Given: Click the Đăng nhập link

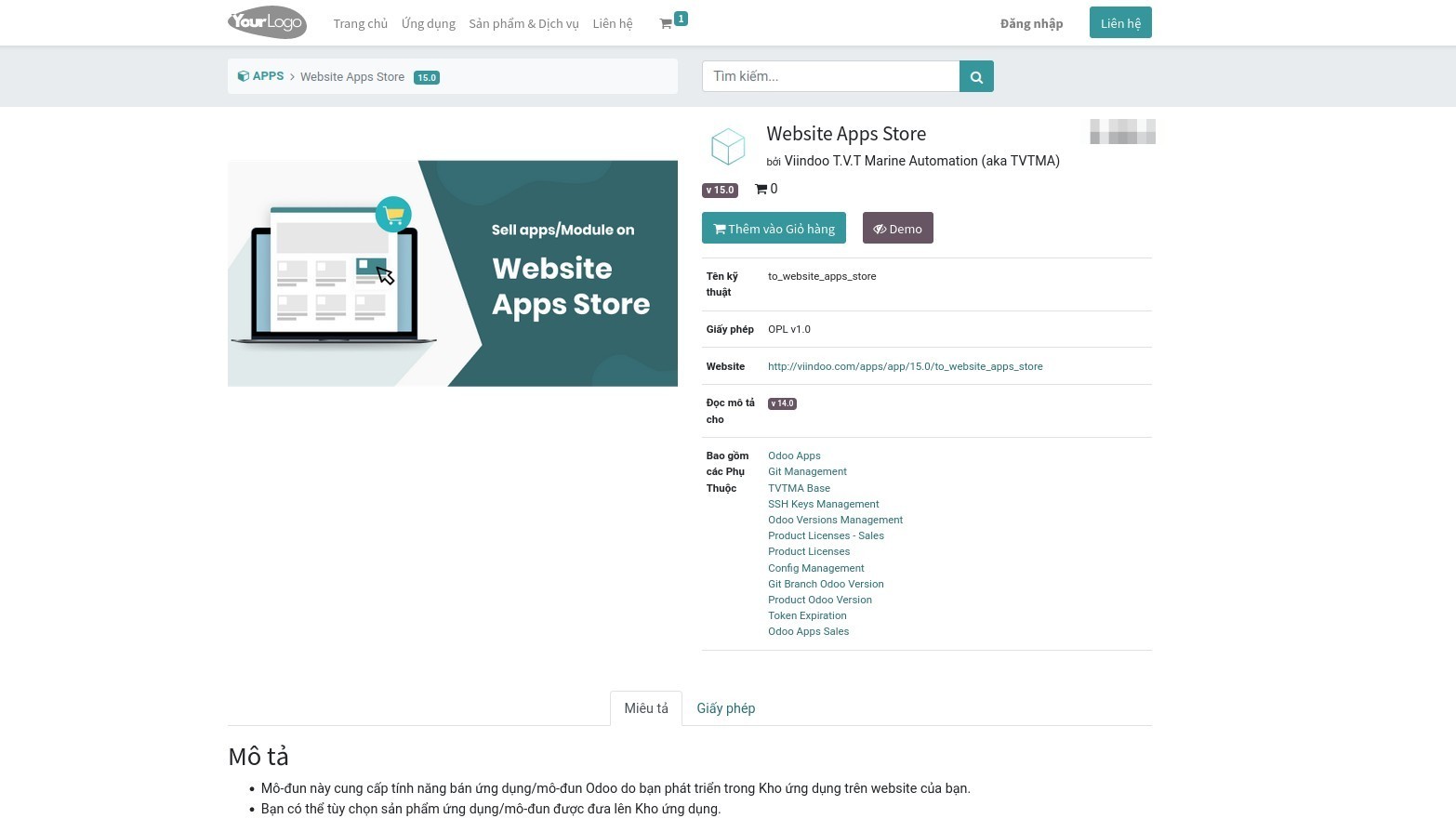Looking at the screenshot, I should click(1031, 23).
